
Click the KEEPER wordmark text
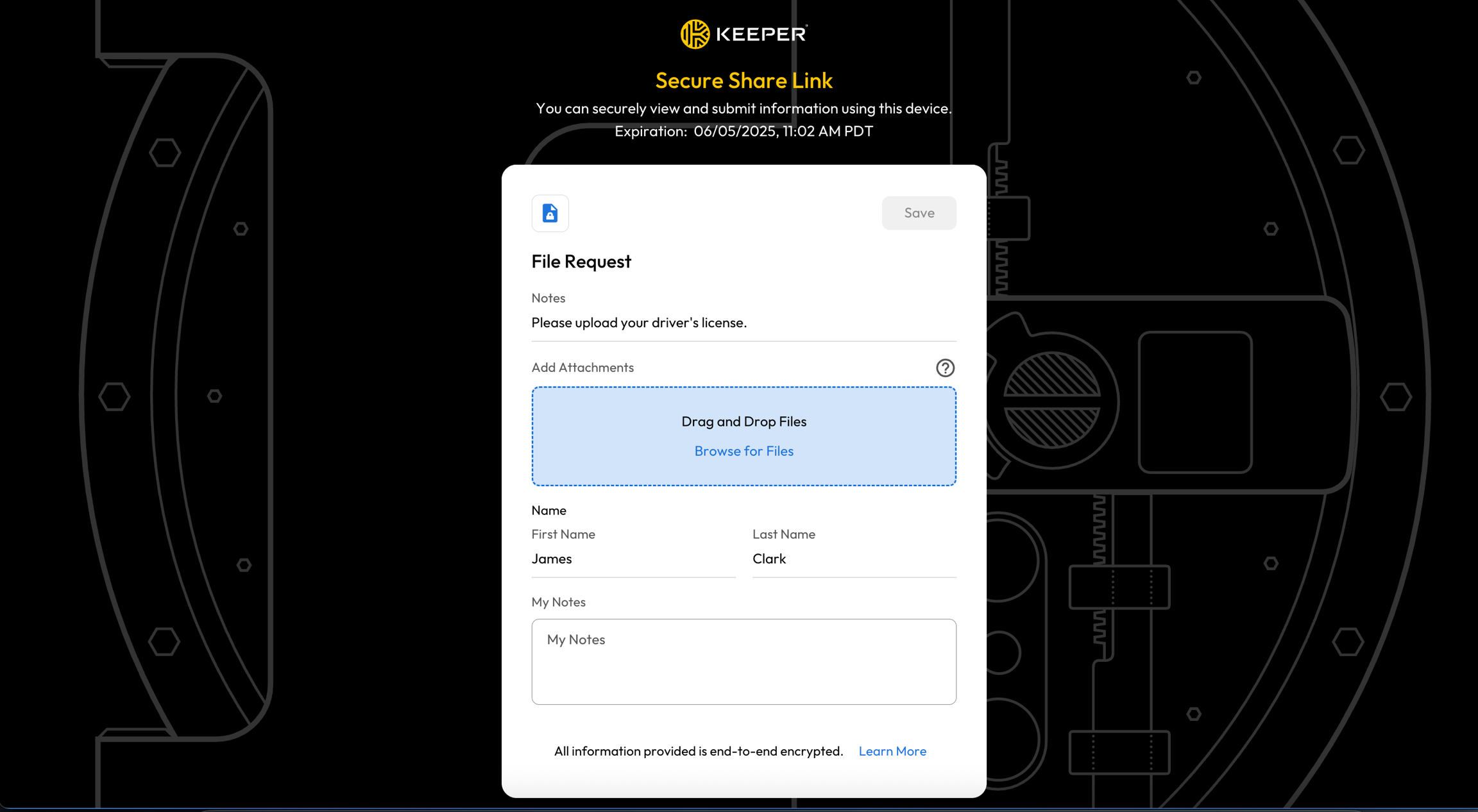pos(761,34)
